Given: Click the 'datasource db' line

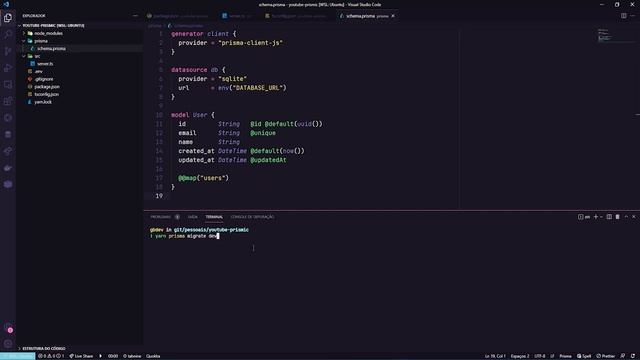Looking at the screenshot, I should click(x=198, y=70).
